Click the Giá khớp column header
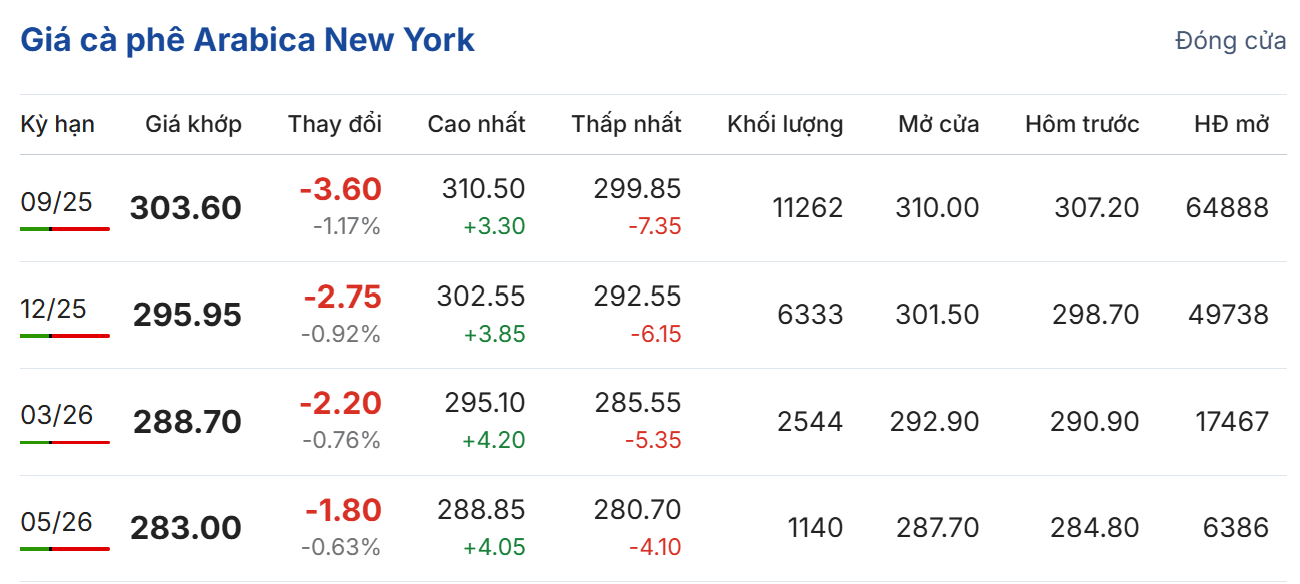This screenshot has width=1300, height=584. coord(193,124)
